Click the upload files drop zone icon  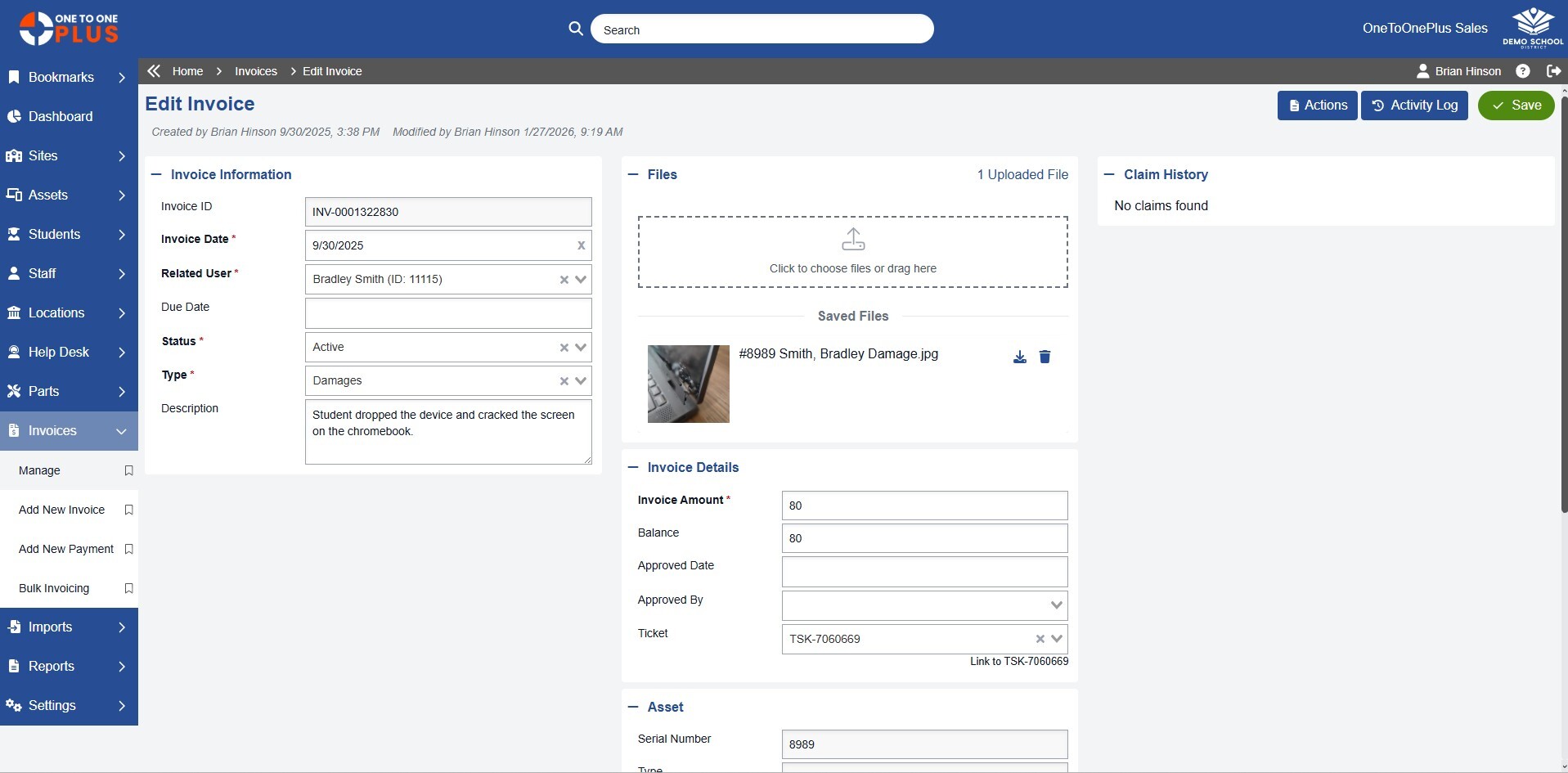pyautogui.click(x=853, y=240)
